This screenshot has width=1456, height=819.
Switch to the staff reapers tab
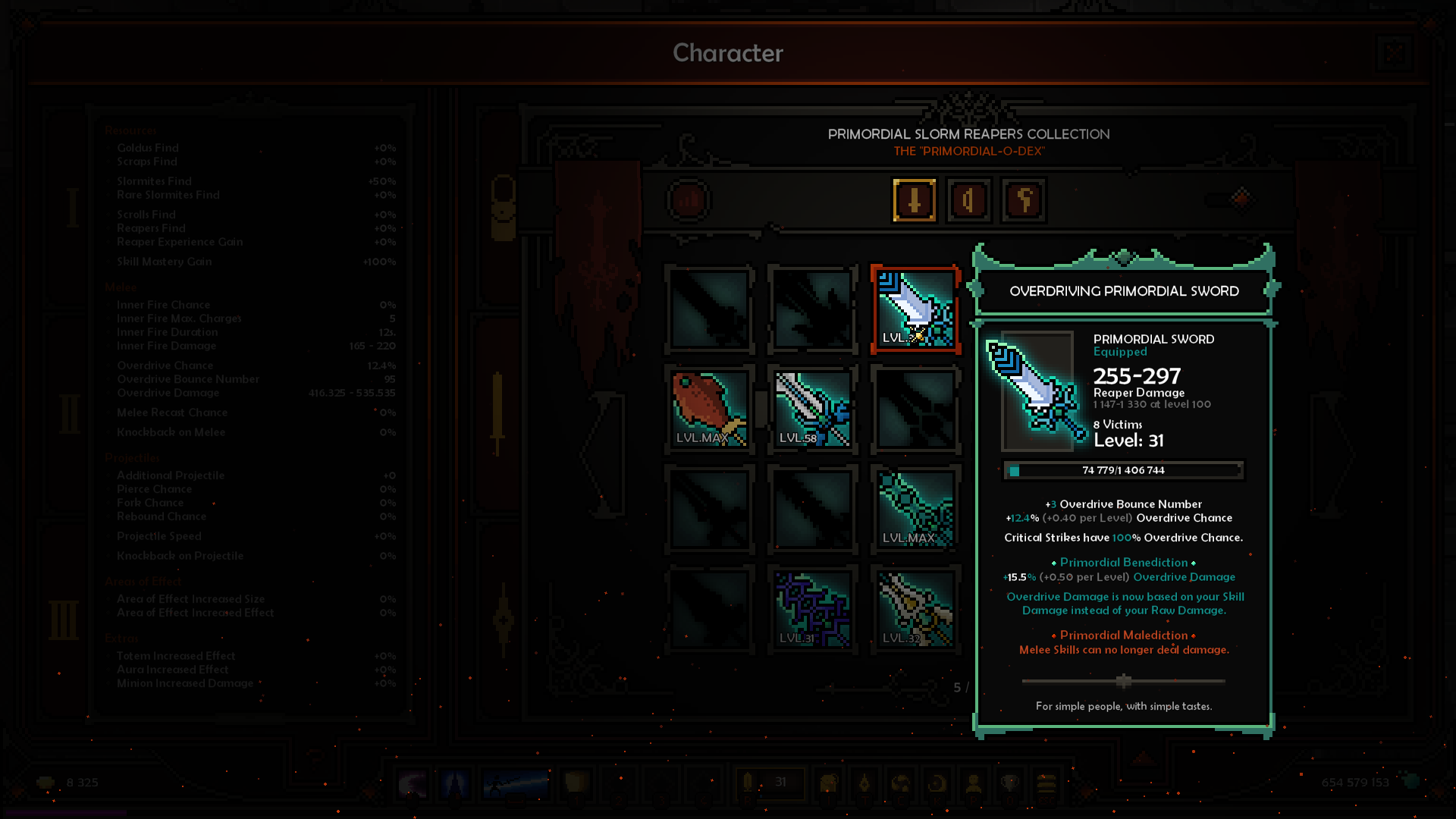1023,200
